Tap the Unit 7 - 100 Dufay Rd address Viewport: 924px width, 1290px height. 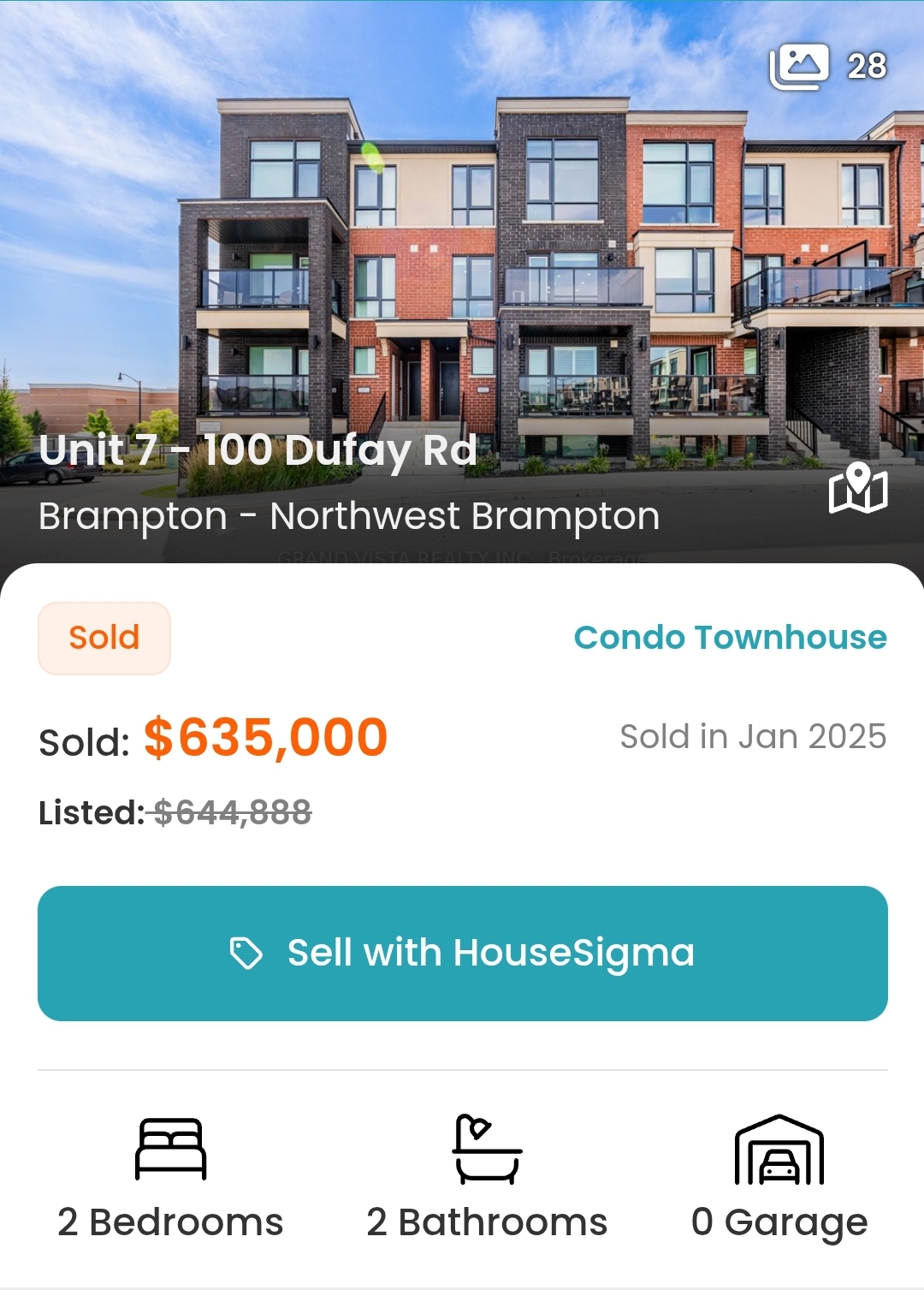[x=258, y=450]
